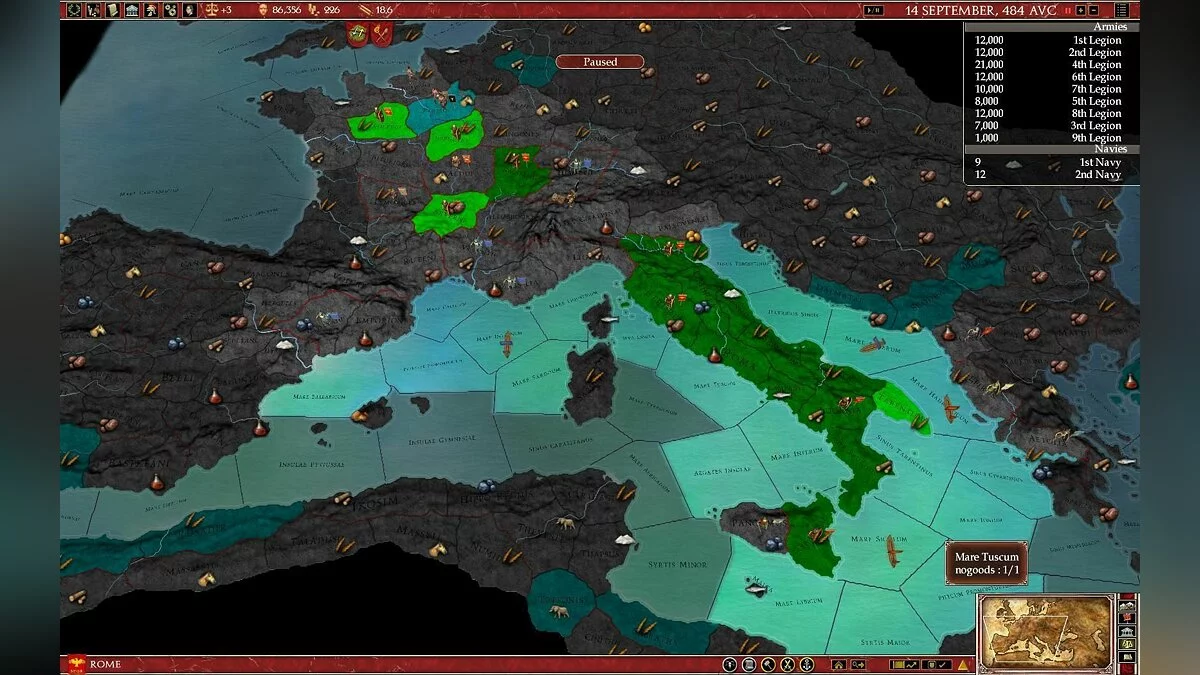Open the orange warning triangle alert
The height and width of the screenshot is (675, 1200).
pyautogui.click(x=963, y=665)
